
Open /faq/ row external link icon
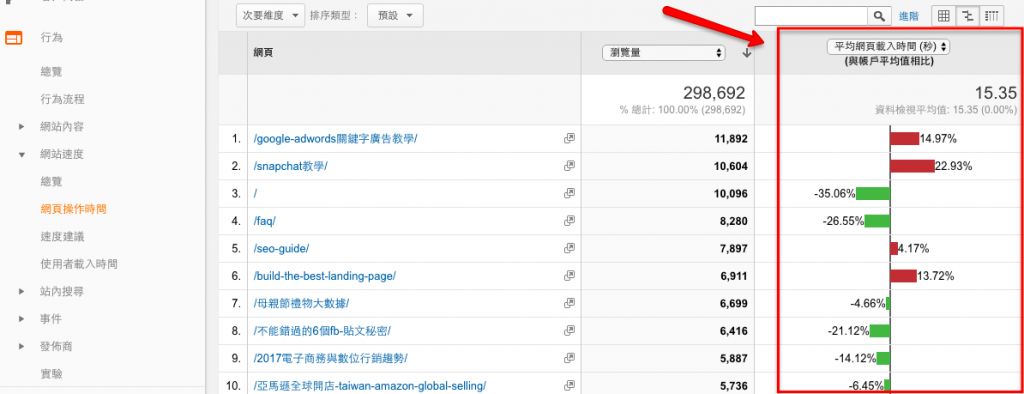click(569, 221)
